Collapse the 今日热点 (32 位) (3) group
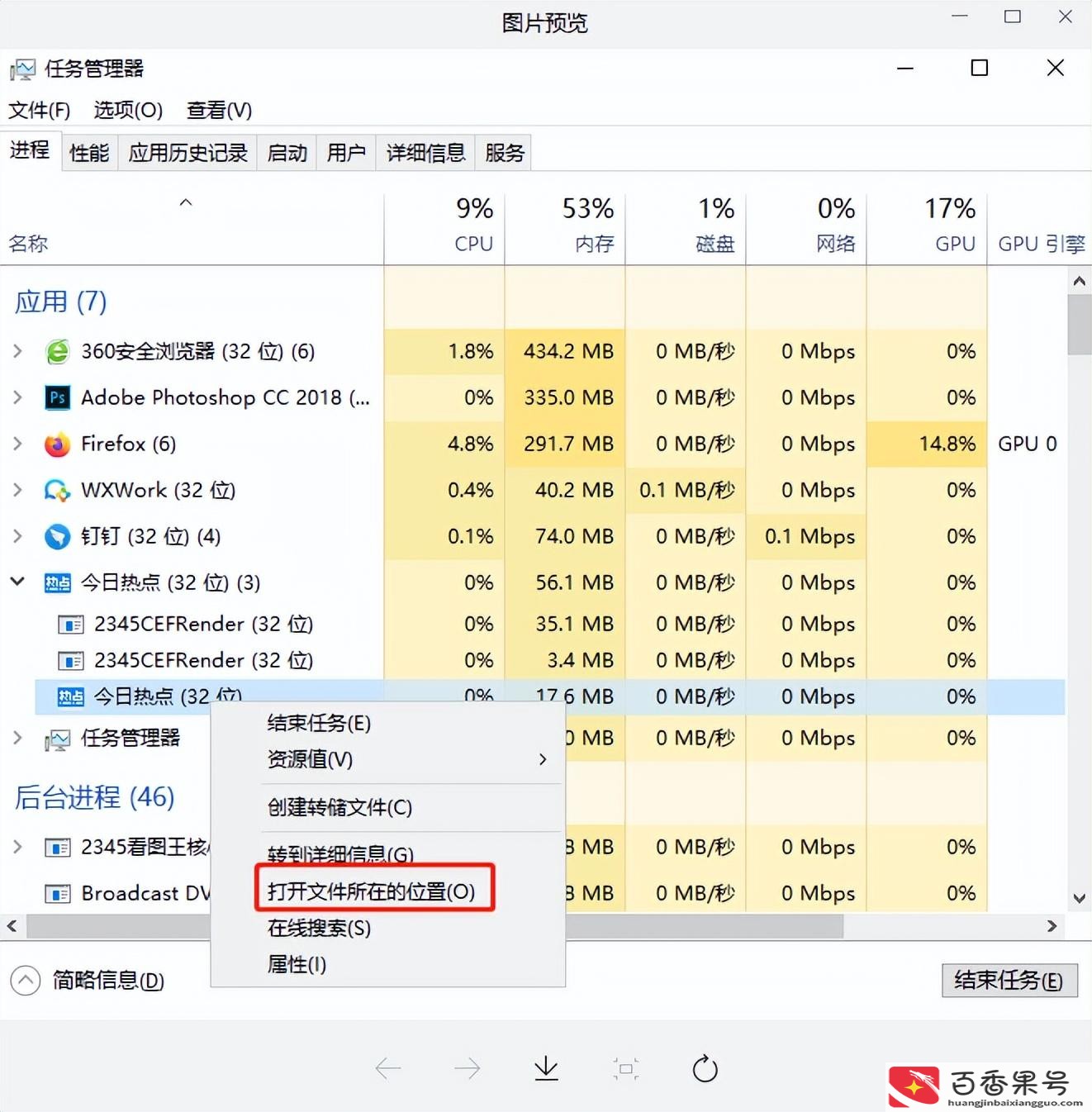The height and width of the screenshot is (1112, 1092). (x=17, y=582)
